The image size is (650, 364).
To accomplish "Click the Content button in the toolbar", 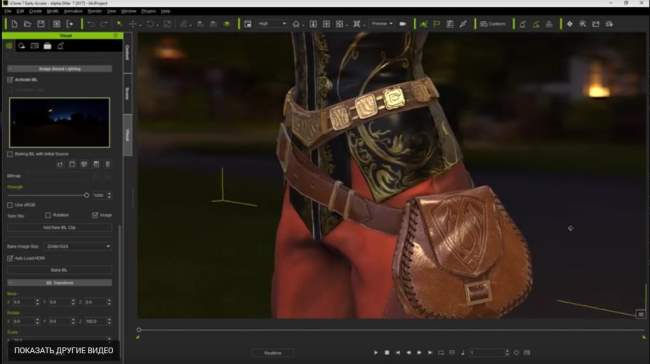I will coord(493,24).
